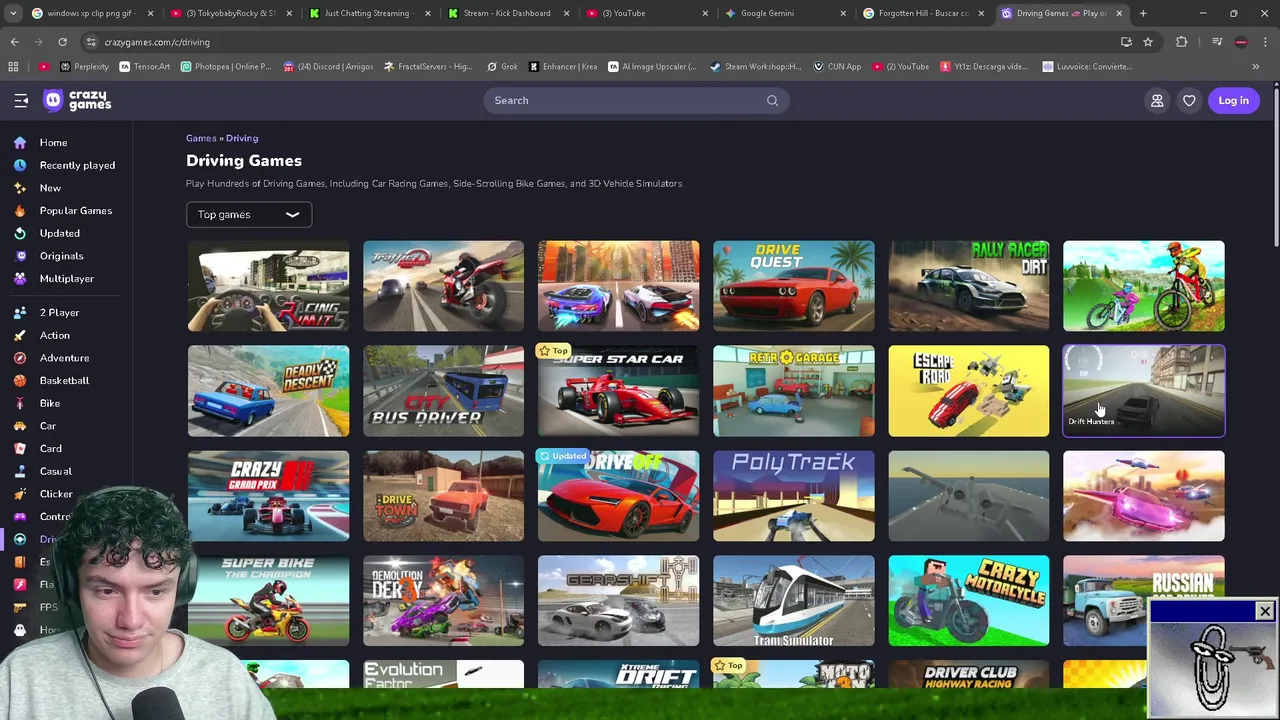The image size is (1280, 720).
Task: Click the Driving breadcrumb link
Action: [242, 138]
